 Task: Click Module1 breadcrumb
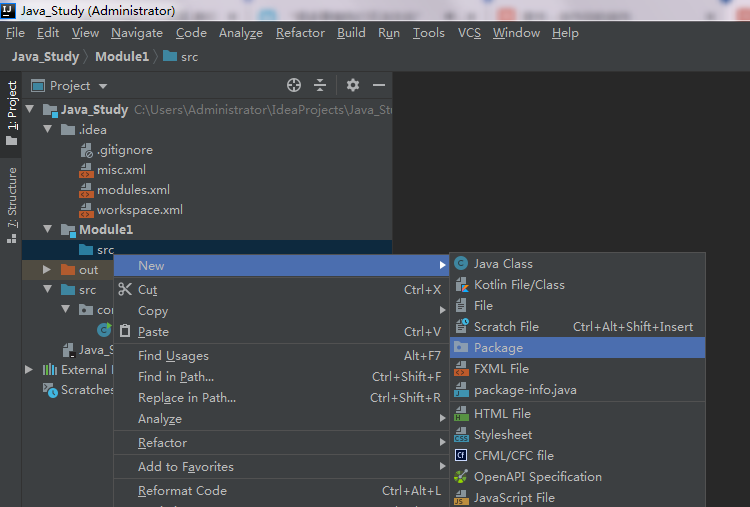[122, 56]
